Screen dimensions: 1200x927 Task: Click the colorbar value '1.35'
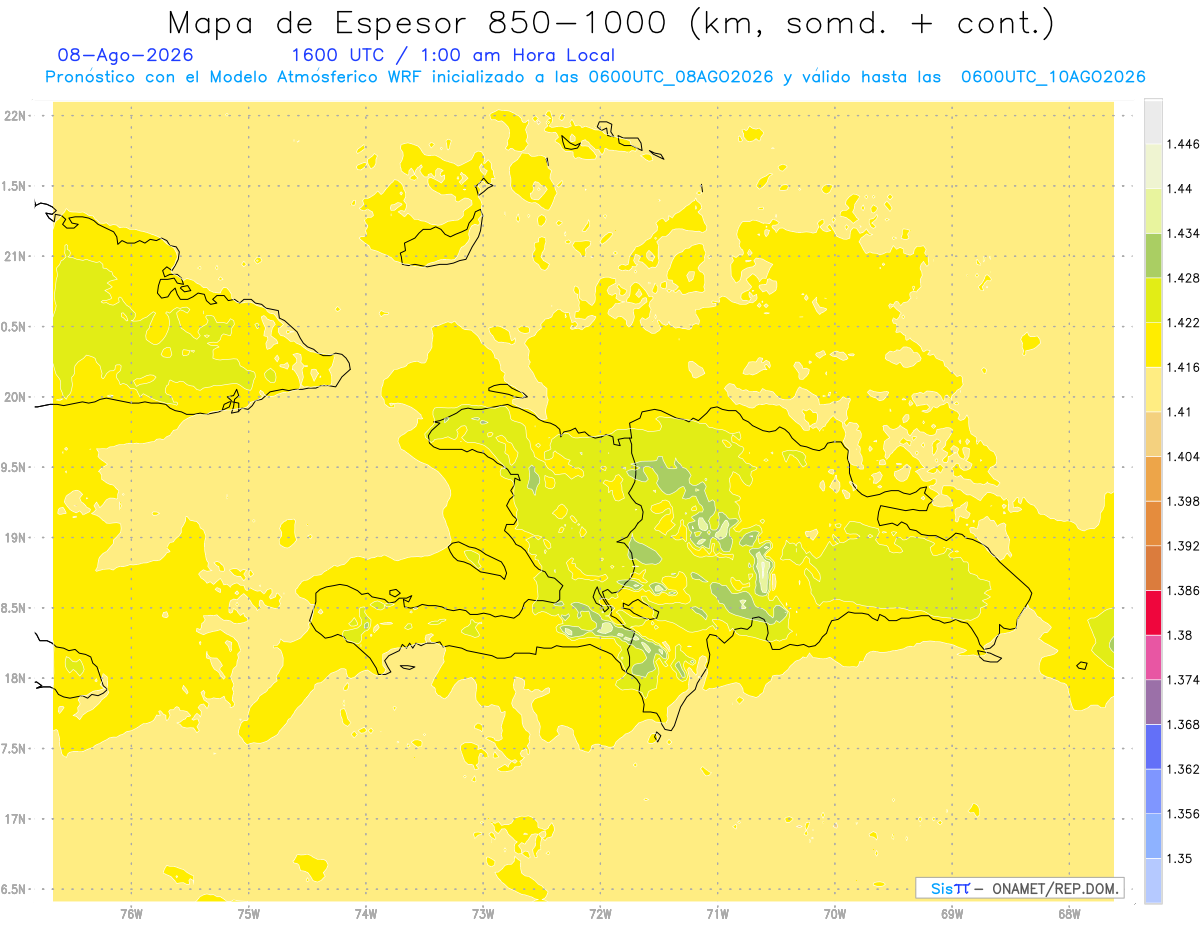tap(1180, 858)
